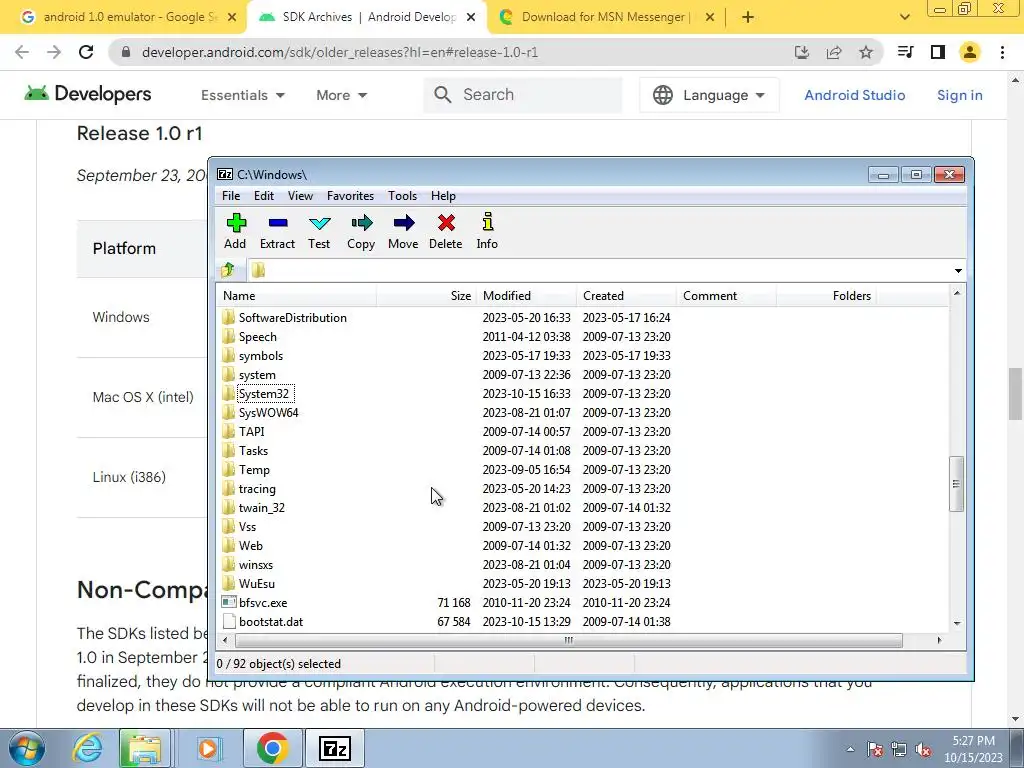Expand the Essentials dropdown on Developers site

coord(243,95)
